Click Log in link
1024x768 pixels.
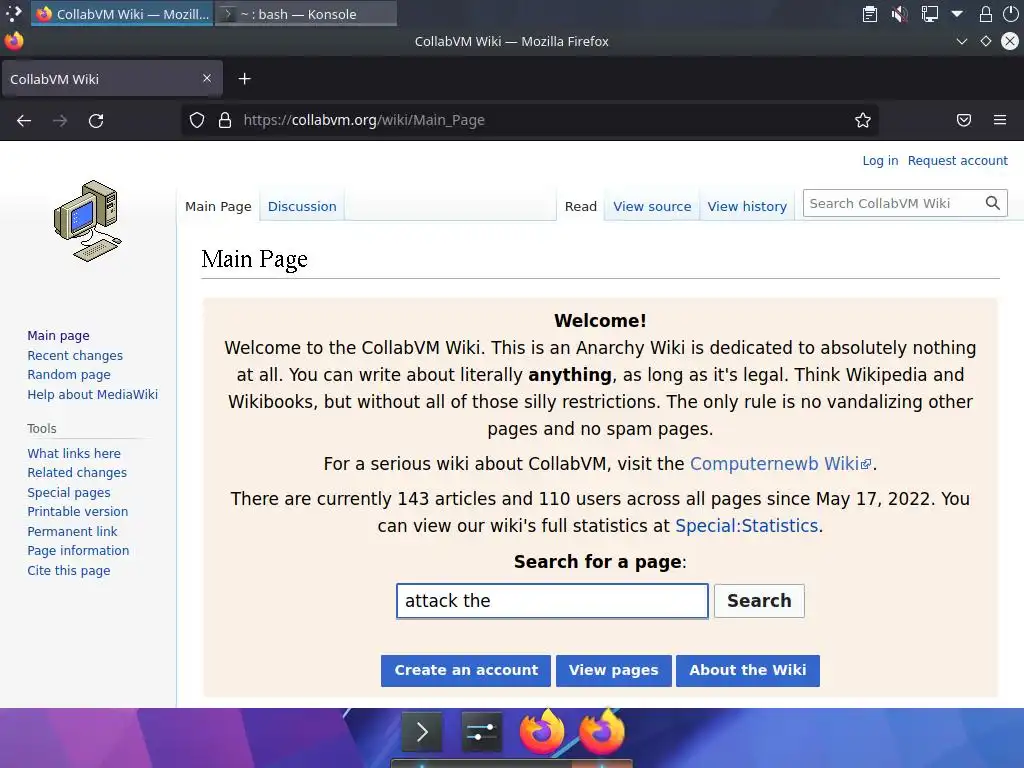[880, 161]
